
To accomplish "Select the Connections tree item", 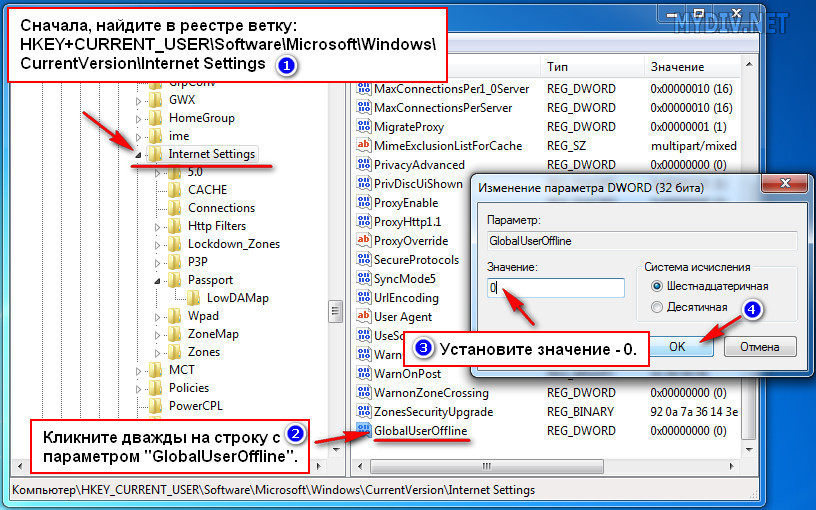I will [x=221, y=208].
